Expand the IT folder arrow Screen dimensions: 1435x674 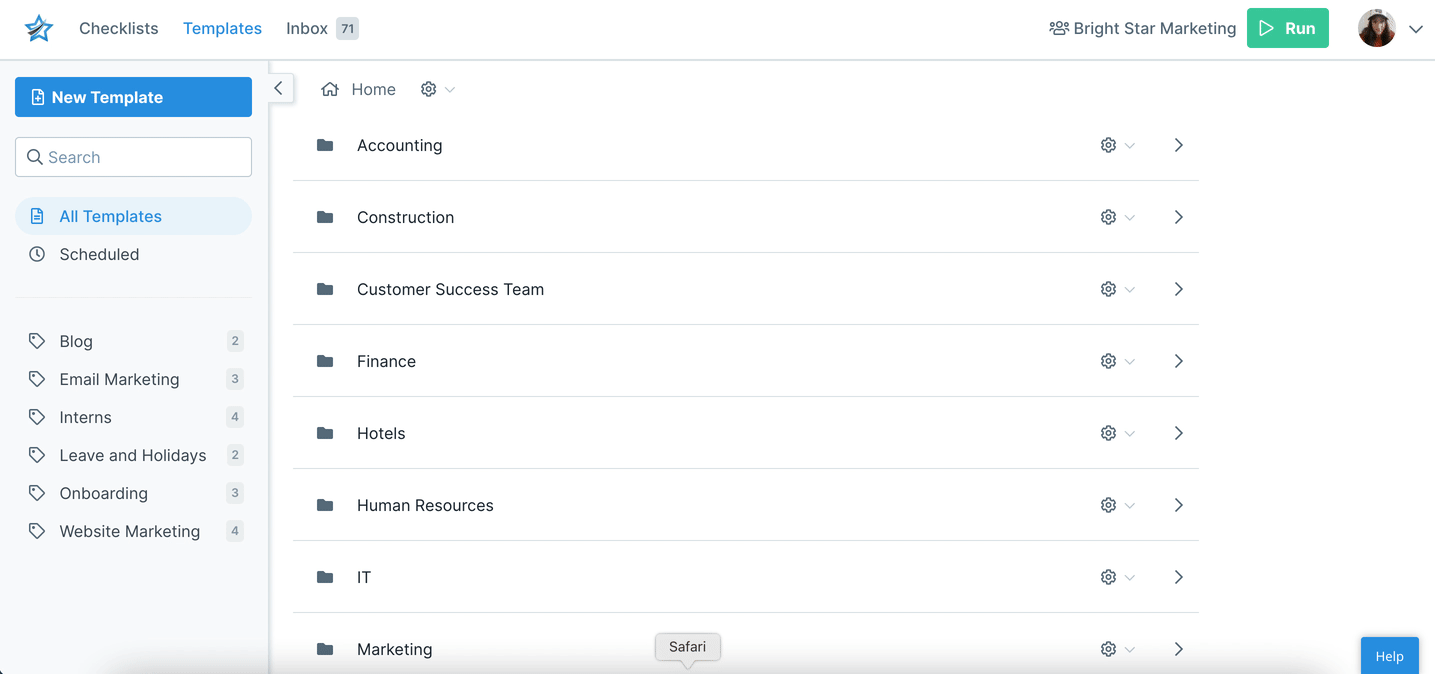(x=1179, y=577)
